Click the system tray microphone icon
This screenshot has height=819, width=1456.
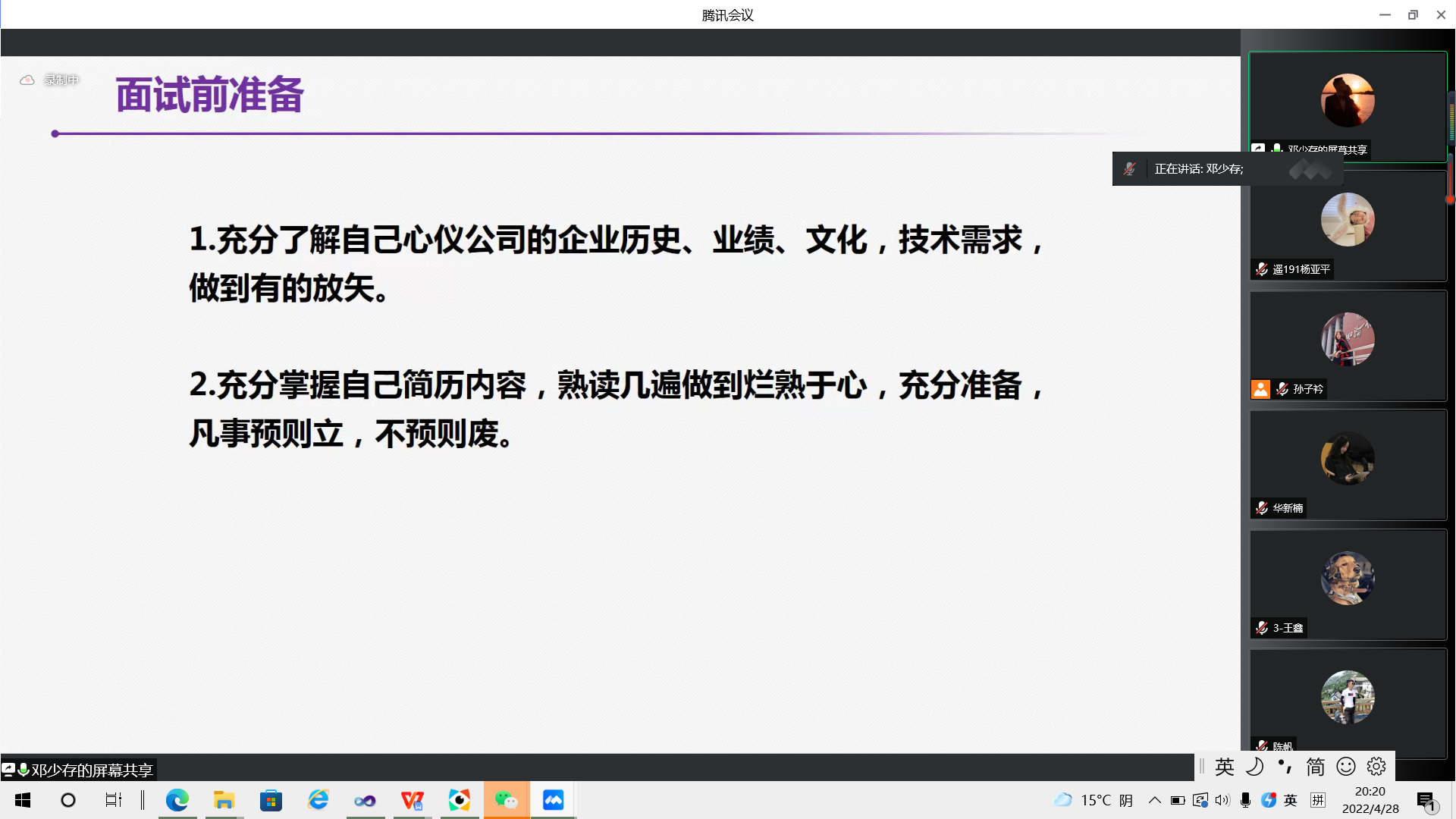1245,800
